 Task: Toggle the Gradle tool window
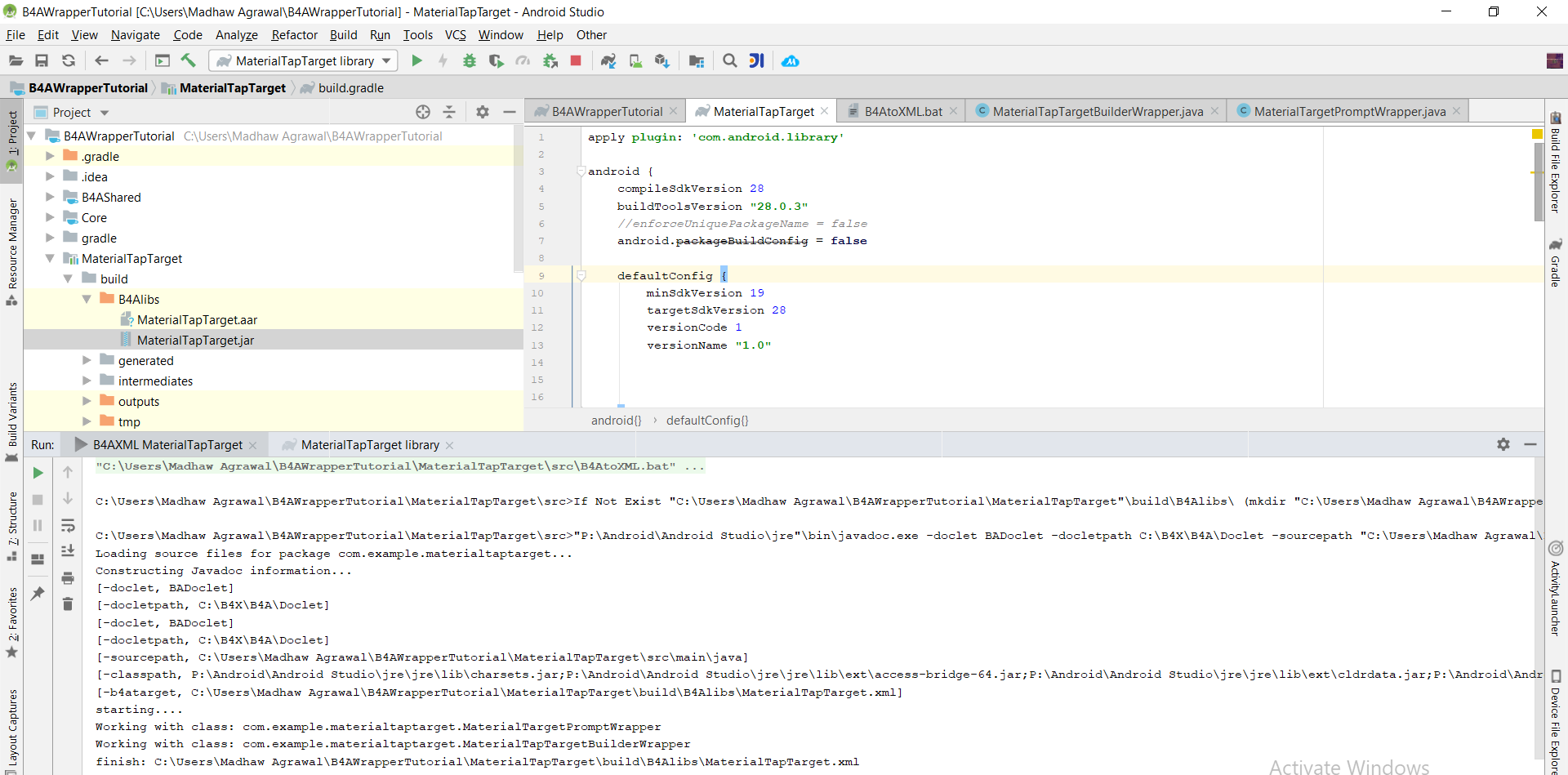[1556, 262]
